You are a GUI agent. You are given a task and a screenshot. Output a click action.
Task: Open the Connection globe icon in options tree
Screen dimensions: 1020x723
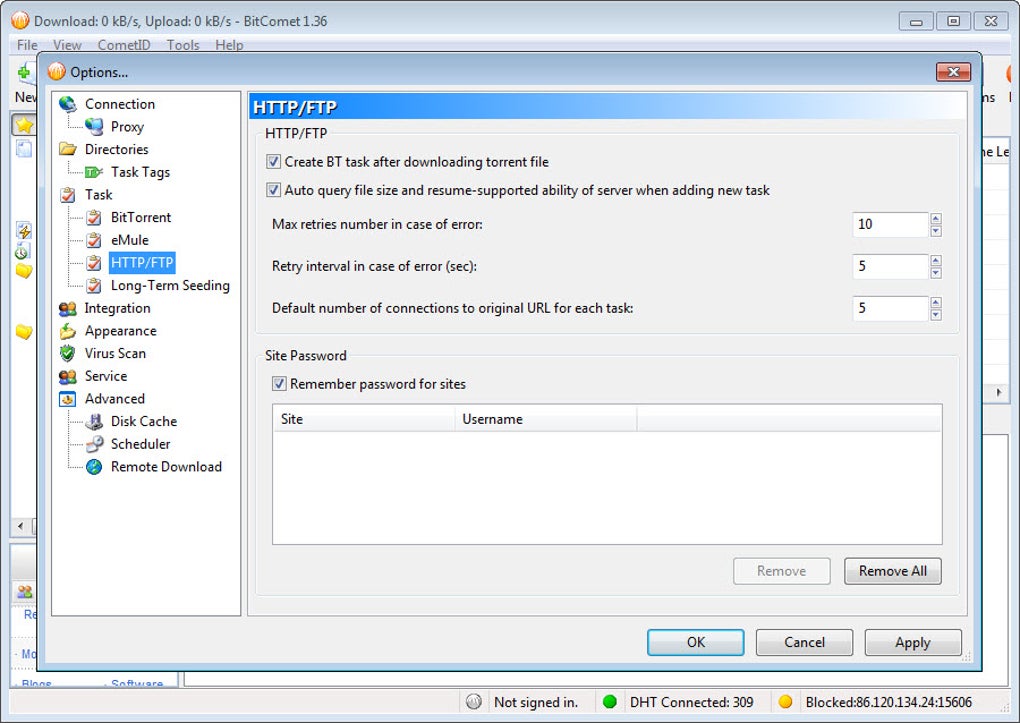point(68,104)
